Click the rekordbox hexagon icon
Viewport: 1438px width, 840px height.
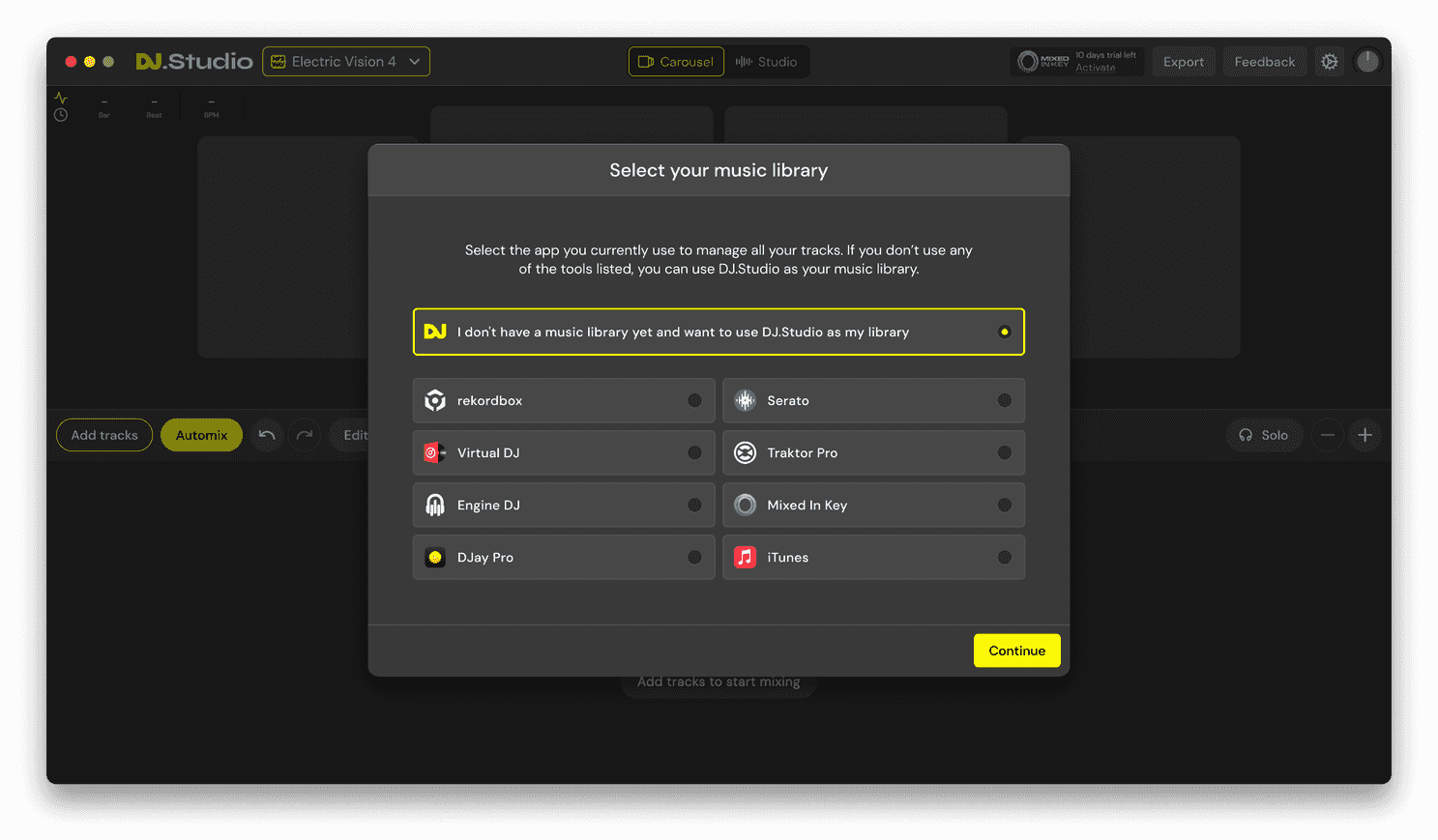434,400
